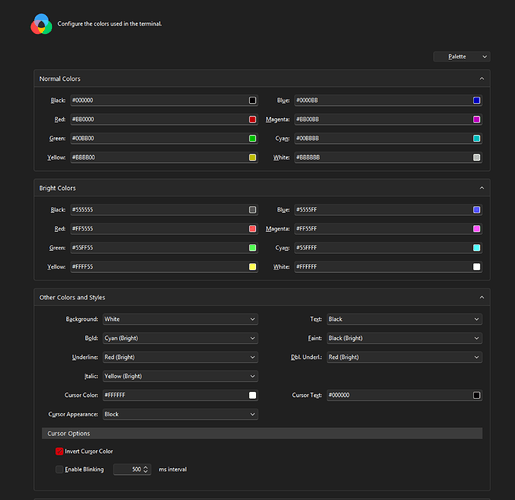
Task: Collapse the Normal Colors section
Action: coord(482,79)
